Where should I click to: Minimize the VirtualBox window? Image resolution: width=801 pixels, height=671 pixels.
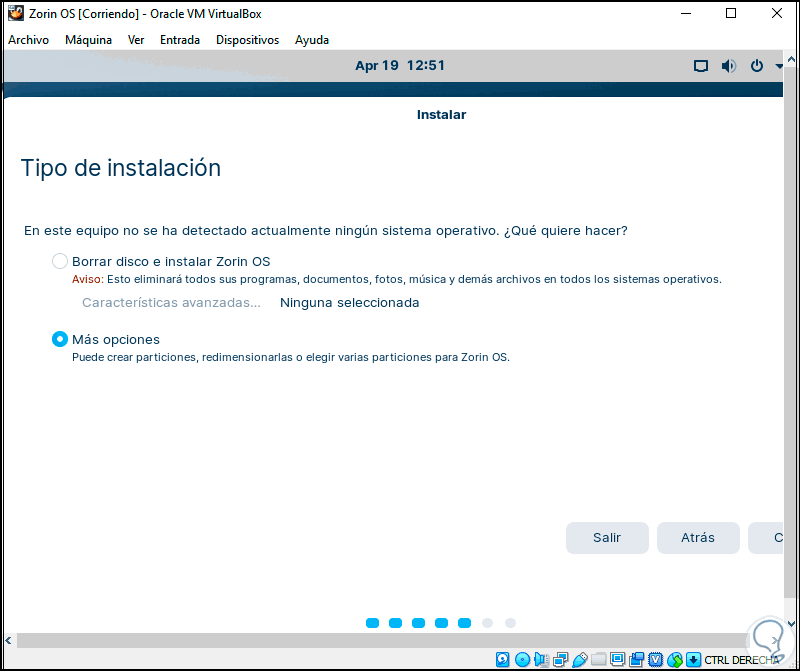tap(686, 13)
